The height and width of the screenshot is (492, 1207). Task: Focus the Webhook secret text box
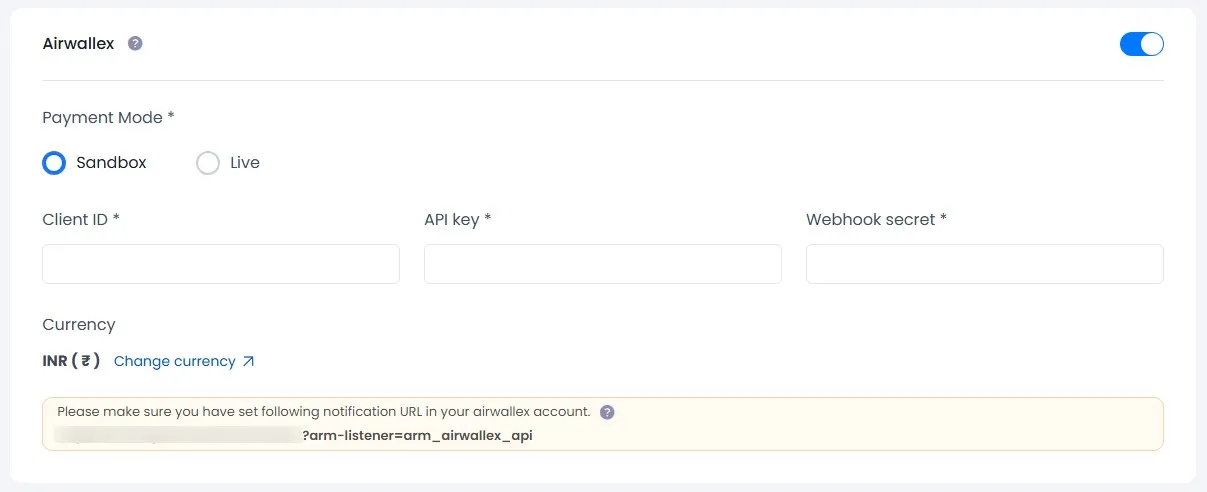(x=984, y=264)
